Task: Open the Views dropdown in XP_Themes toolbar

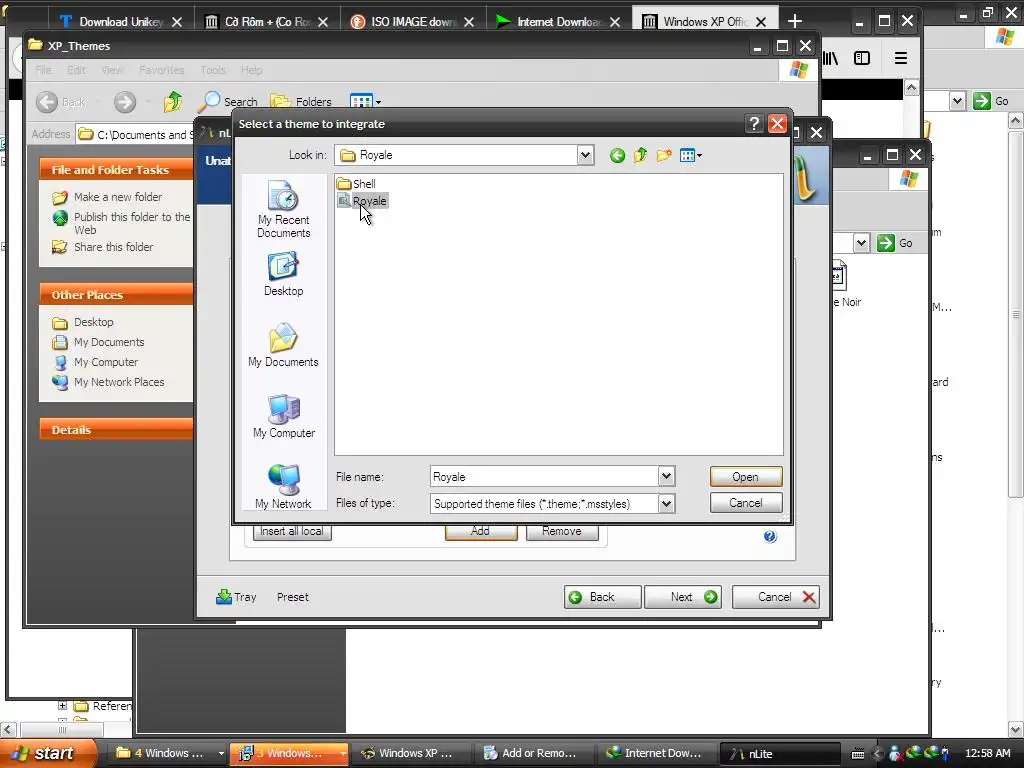Action: (365, 102)
